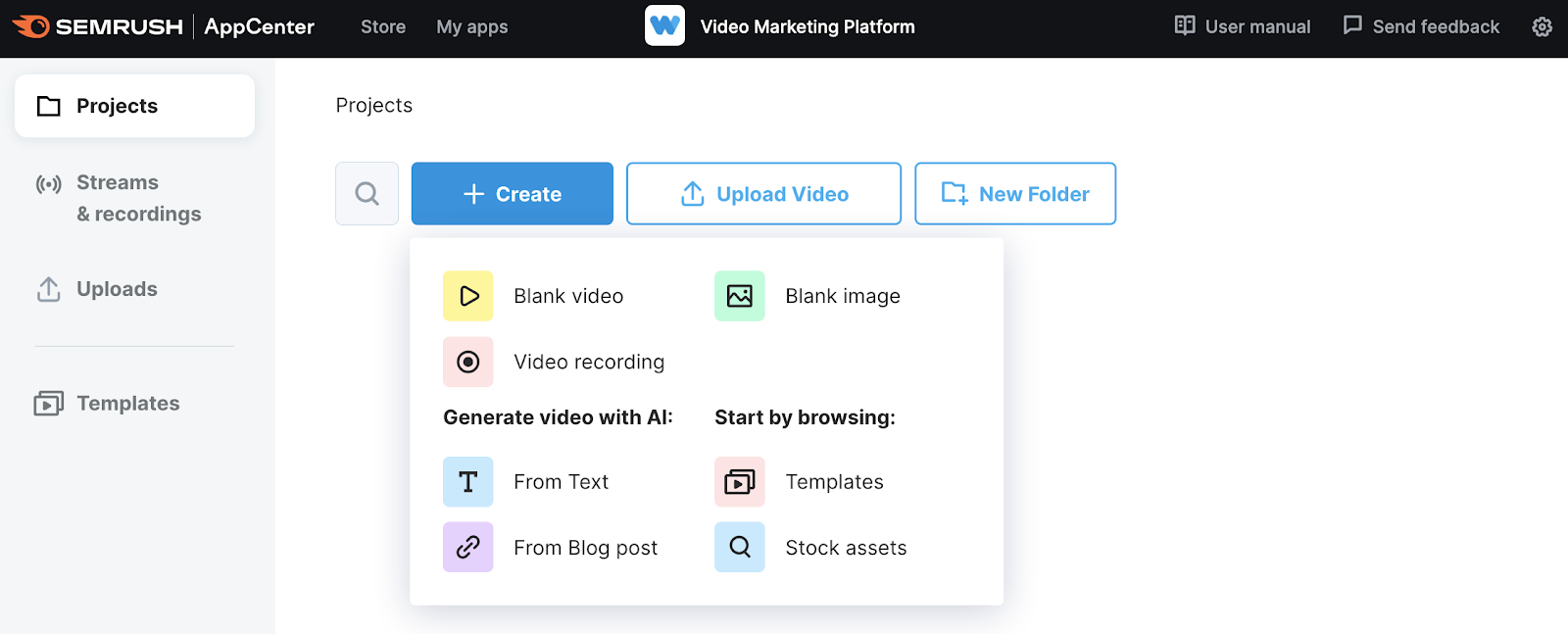
Task: Click the purple From Blog post link icon
Action: (468, 547)
